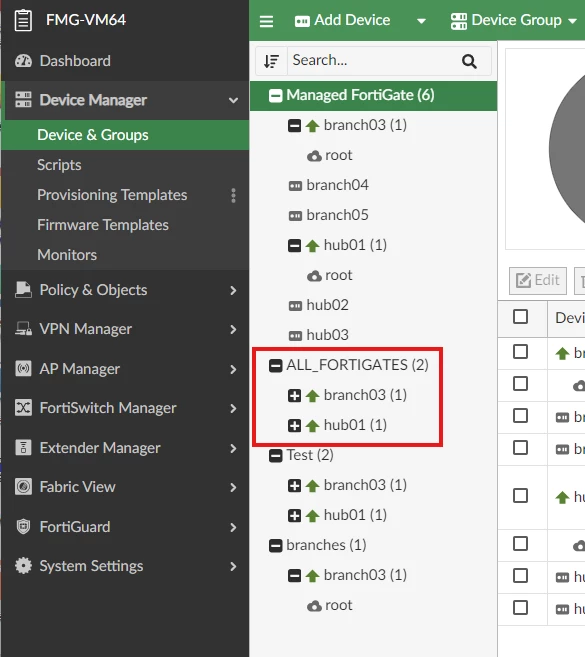Viewport: 585px width, 657px height.
Task: Click the Edit button
Action: 538,281
